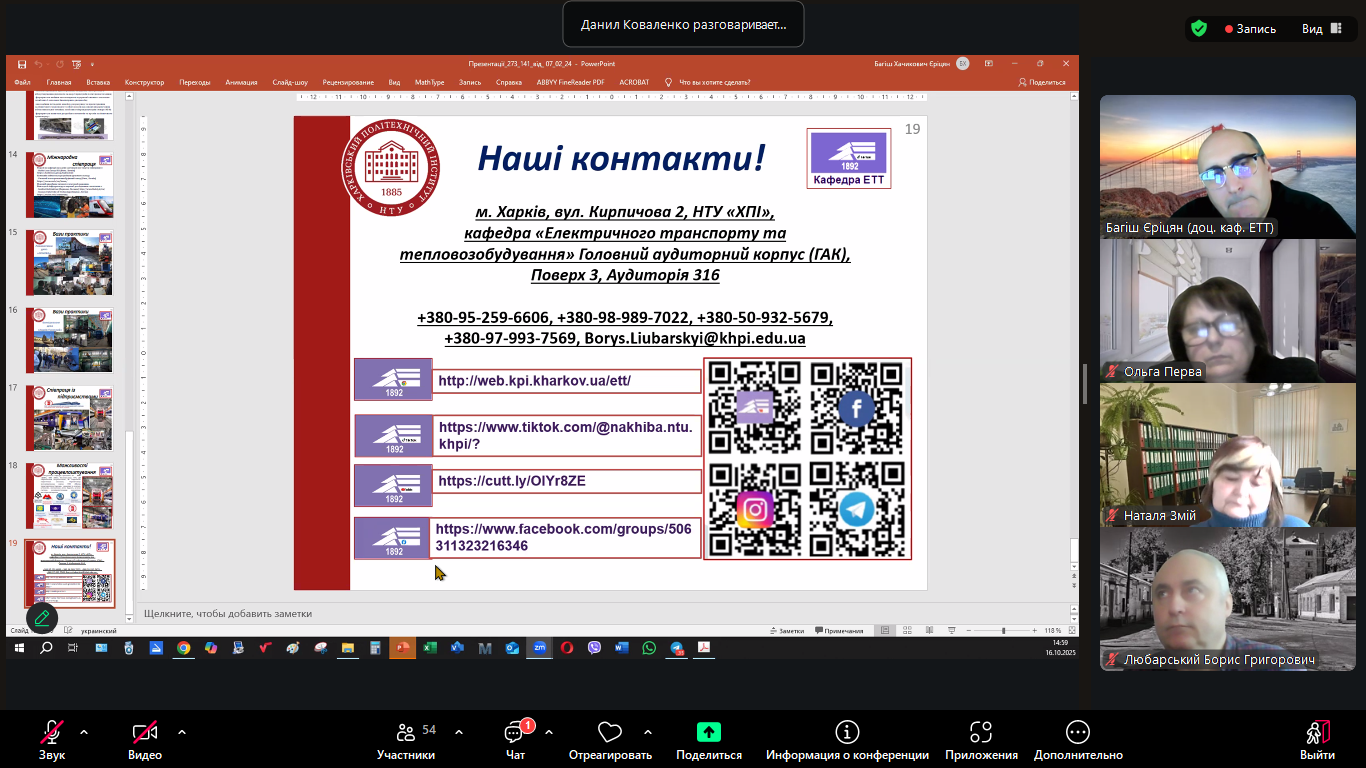Screen dimensions: 1366x768
Task: Expand audio options arrow next to Звук
Action: coord(84,732)
